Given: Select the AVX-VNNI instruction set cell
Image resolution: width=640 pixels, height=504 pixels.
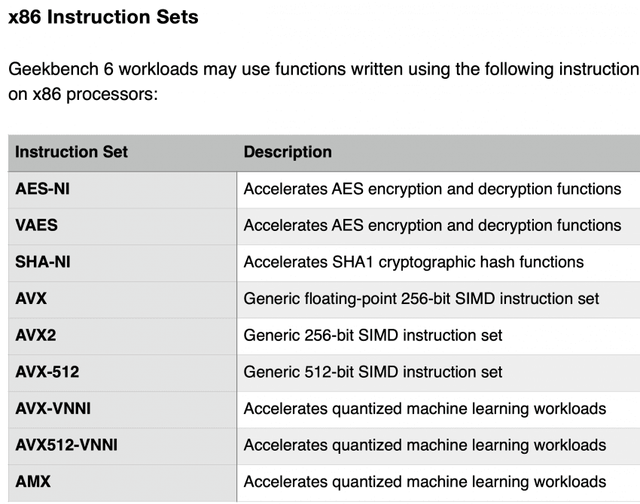Looking at the screenshot, I should (x=54, y=408).
